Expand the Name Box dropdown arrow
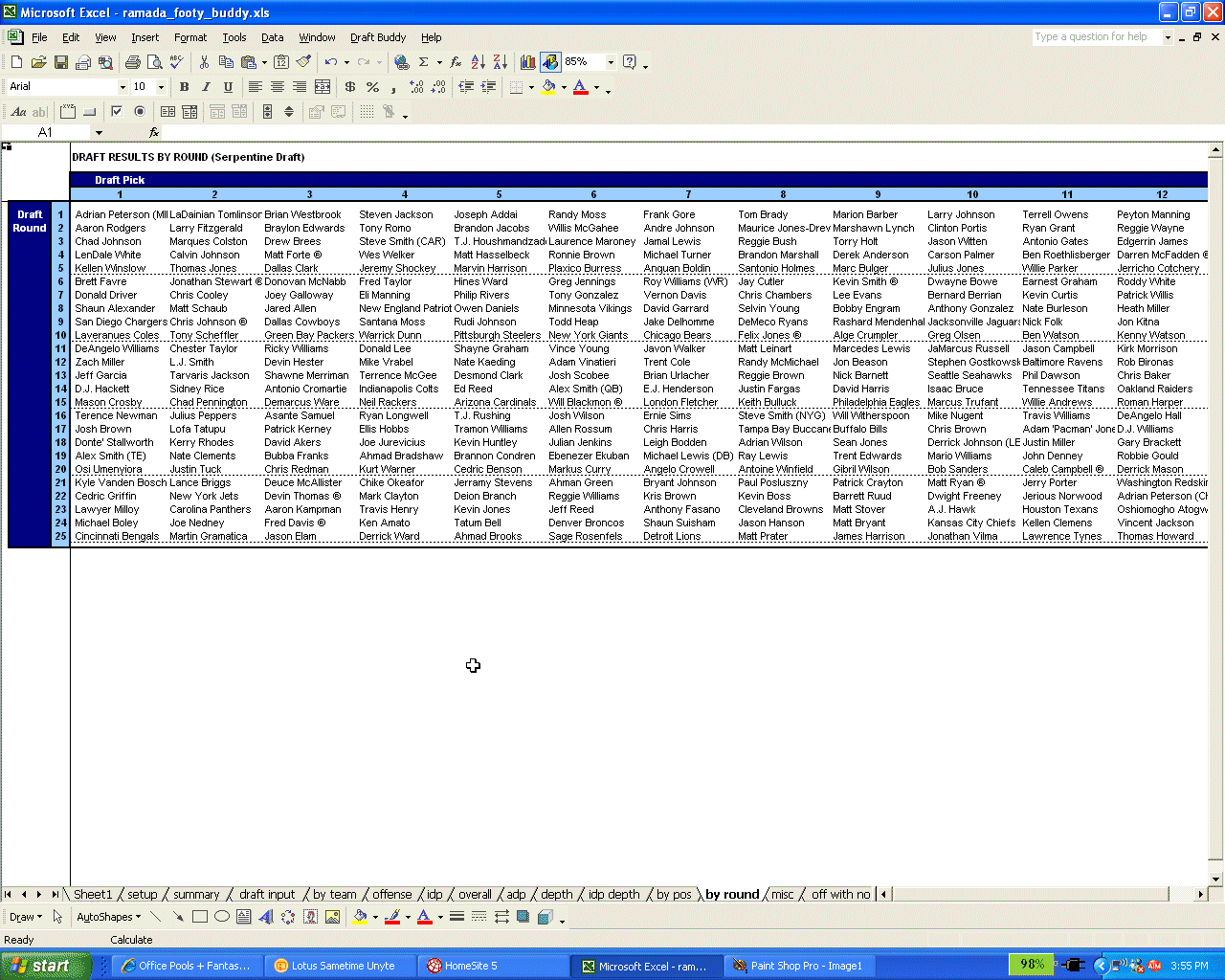The width and height of the screenshot is (1225, 980). click(x=98, y=132)
